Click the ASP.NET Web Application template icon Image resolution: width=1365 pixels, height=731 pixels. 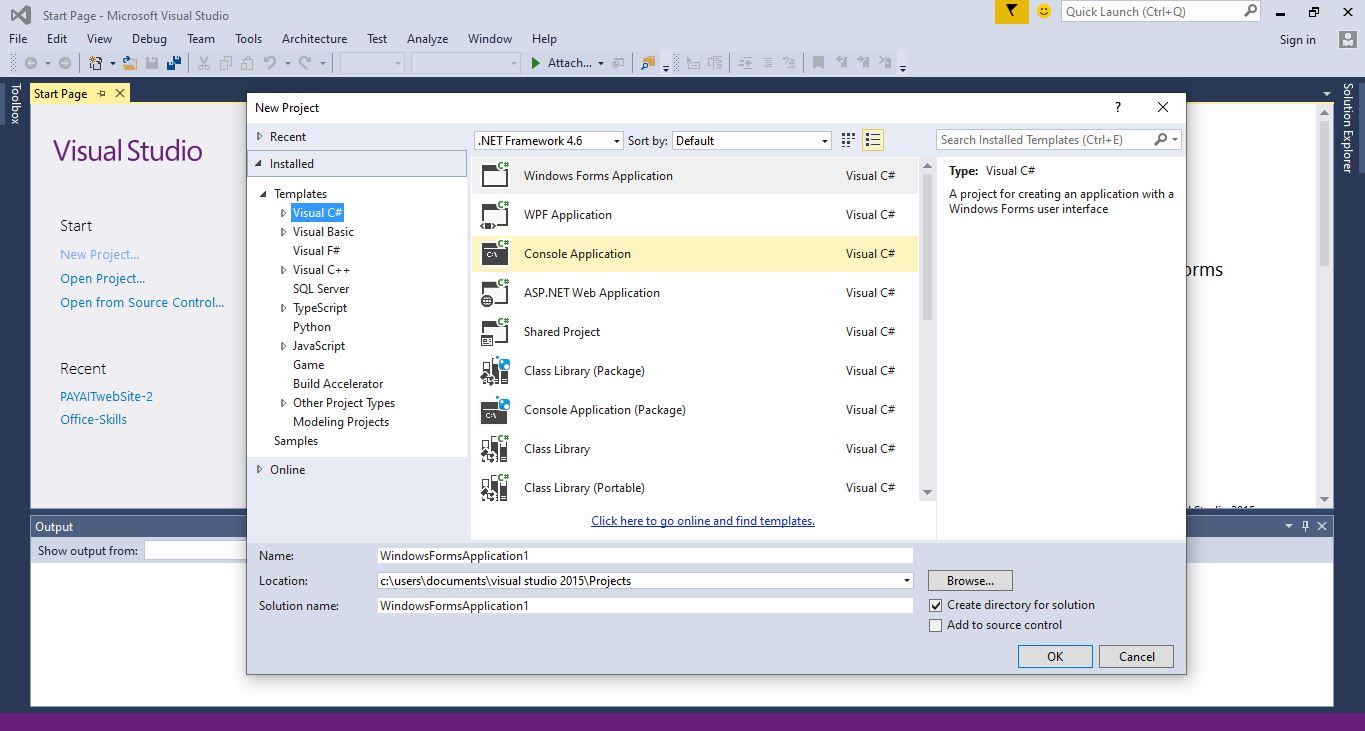click(496, 292)
